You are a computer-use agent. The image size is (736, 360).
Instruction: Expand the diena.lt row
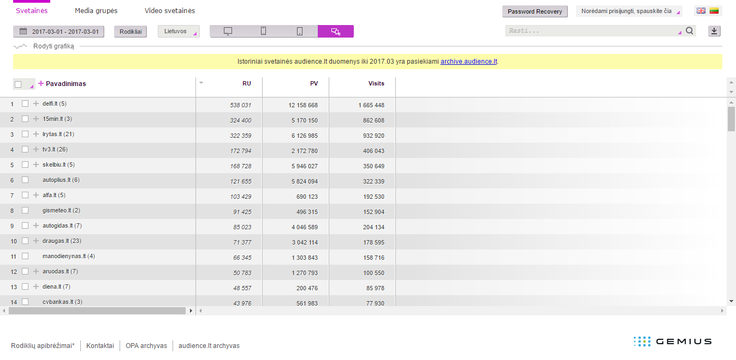coord(36,286)
